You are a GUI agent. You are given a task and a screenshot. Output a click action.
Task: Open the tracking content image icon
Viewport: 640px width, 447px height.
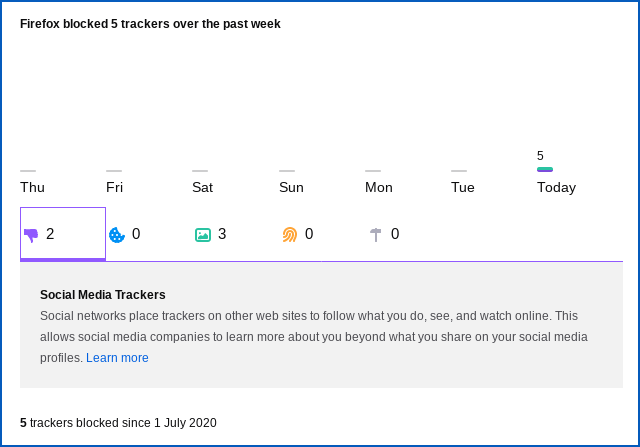(203, 235)
